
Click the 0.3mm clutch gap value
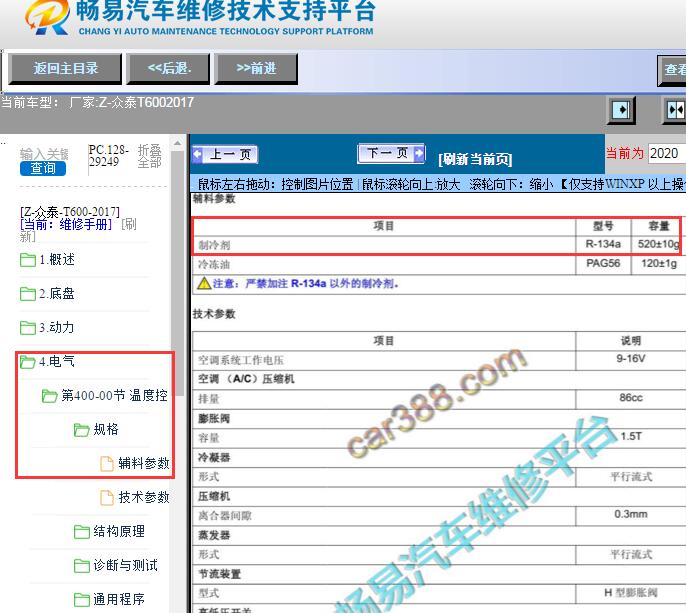(x=630, y=514)
